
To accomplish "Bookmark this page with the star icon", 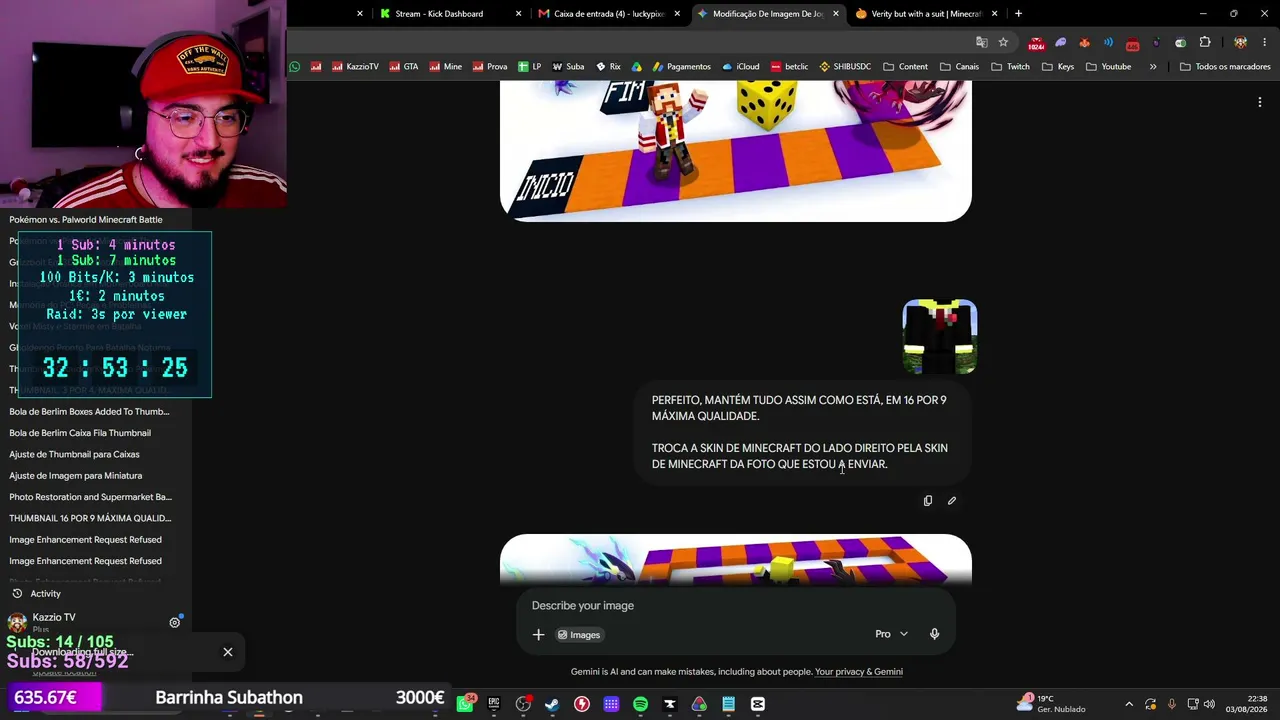I will pyautogui.click(x=1003, y=42).
